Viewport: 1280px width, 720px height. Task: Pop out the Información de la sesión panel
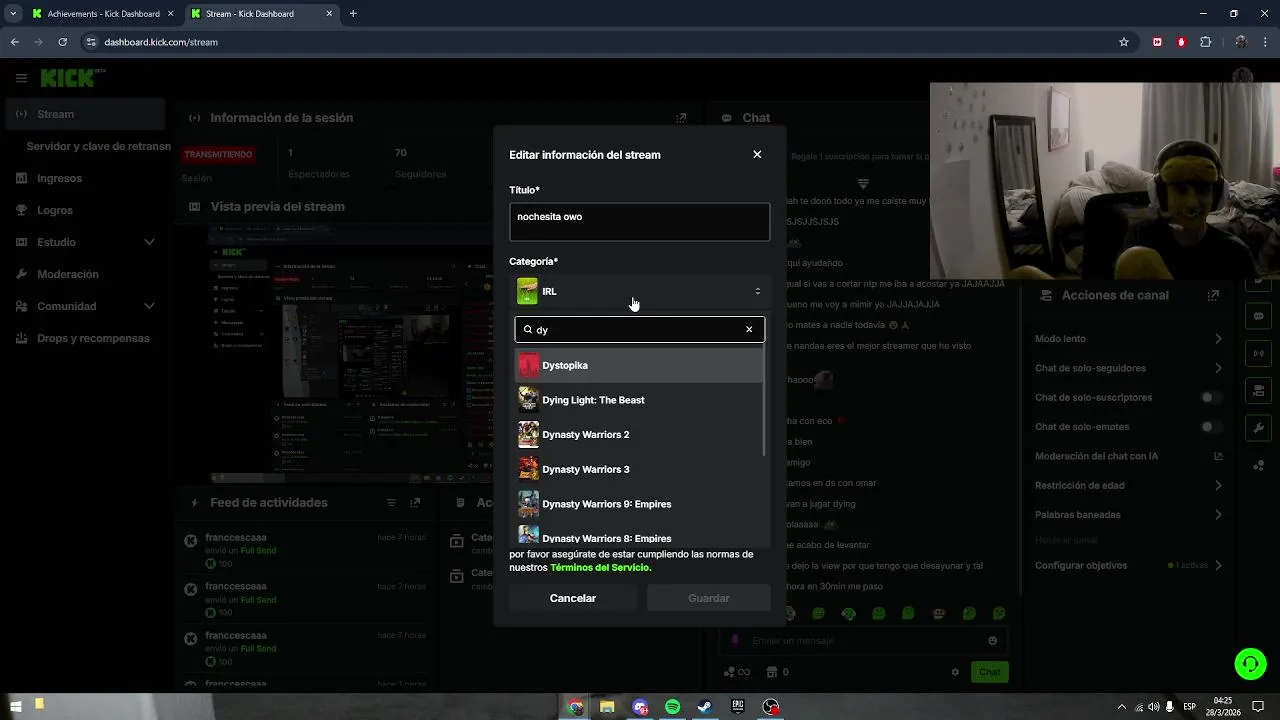(681, 118)
